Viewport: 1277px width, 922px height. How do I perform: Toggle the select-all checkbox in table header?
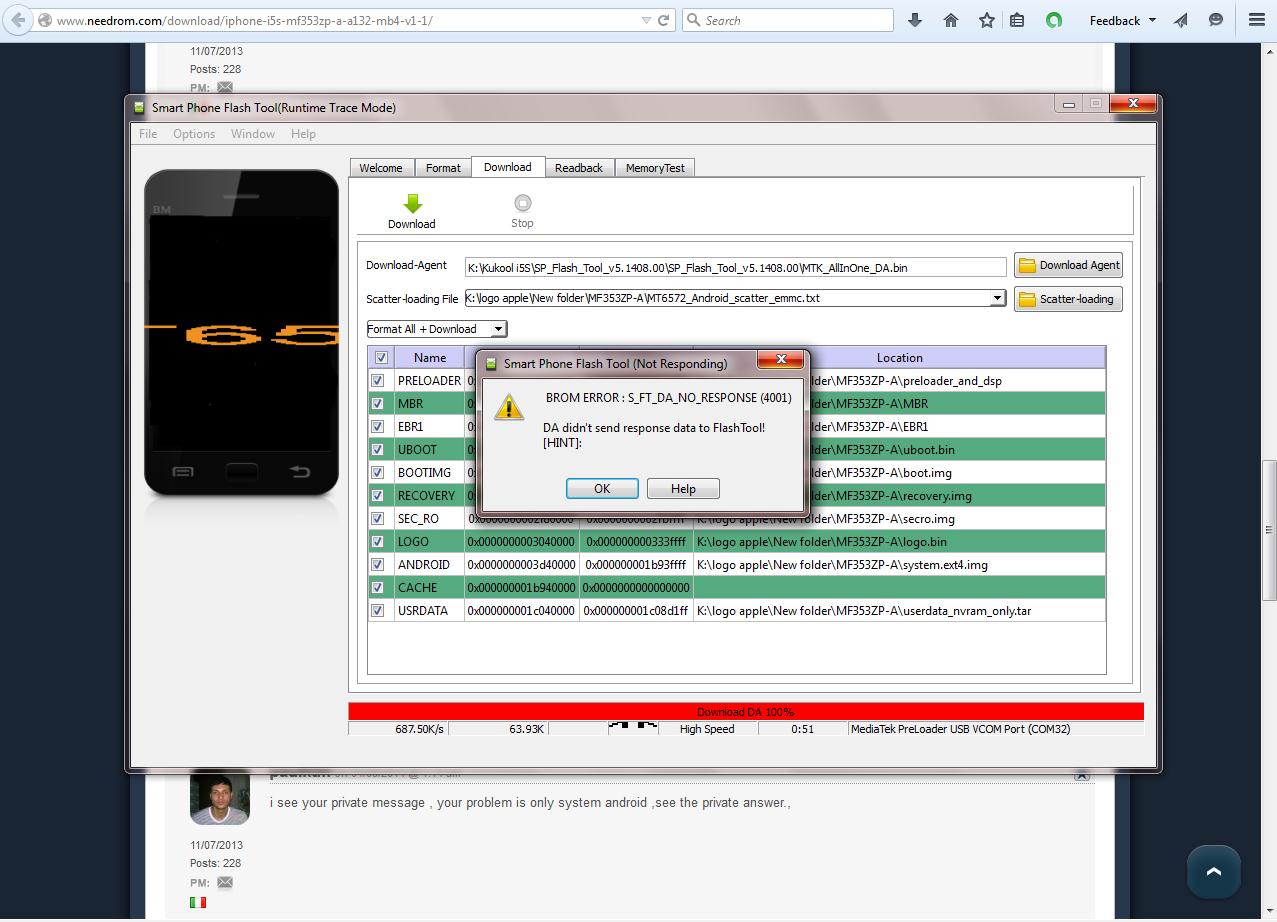[381, 358]
